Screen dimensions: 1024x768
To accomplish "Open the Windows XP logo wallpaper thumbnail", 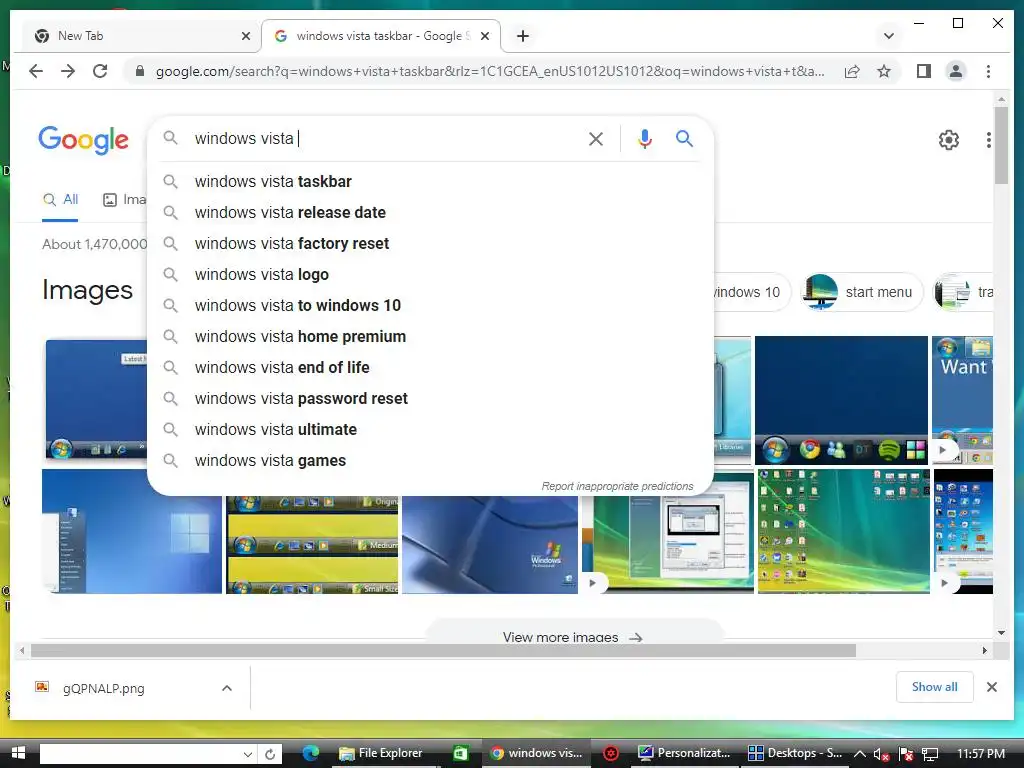I will click(490, 544).
